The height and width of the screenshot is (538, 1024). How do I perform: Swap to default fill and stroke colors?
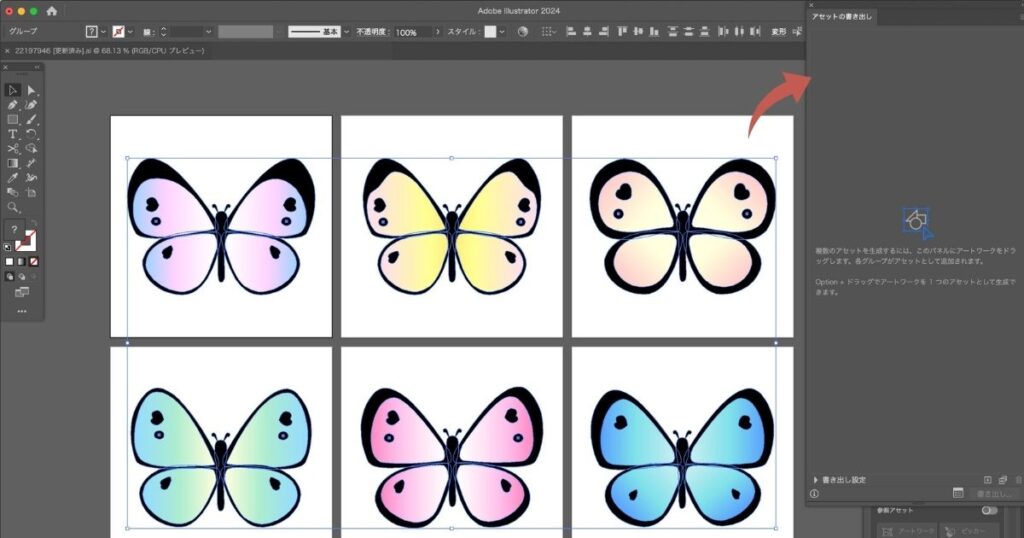[x=10, y=246]
